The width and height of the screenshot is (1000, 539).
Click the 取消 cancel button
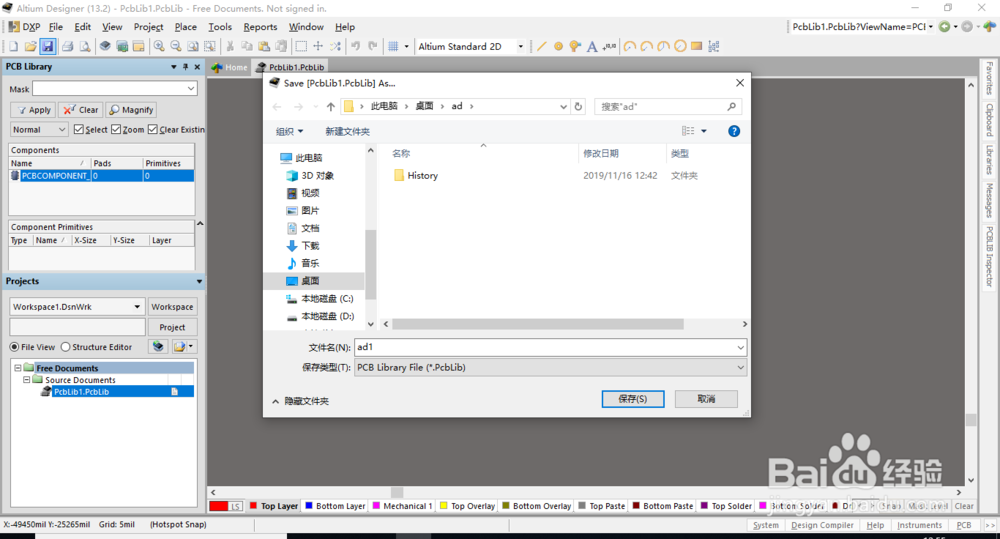(x=706, y=399)
